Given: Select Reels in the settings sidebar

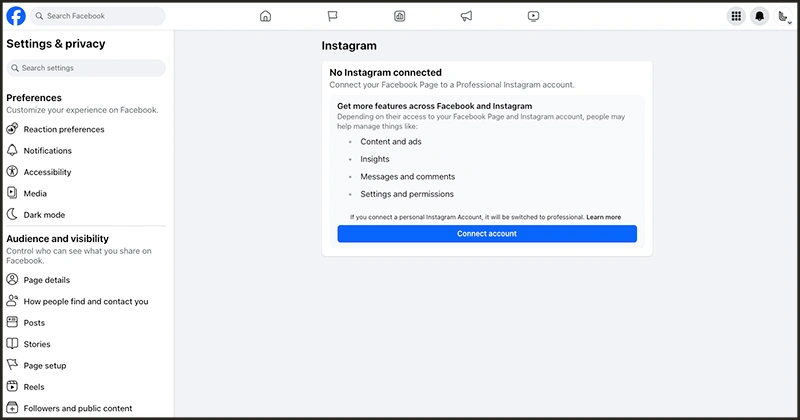Looking at the screenshot, I should pos(34,387).
